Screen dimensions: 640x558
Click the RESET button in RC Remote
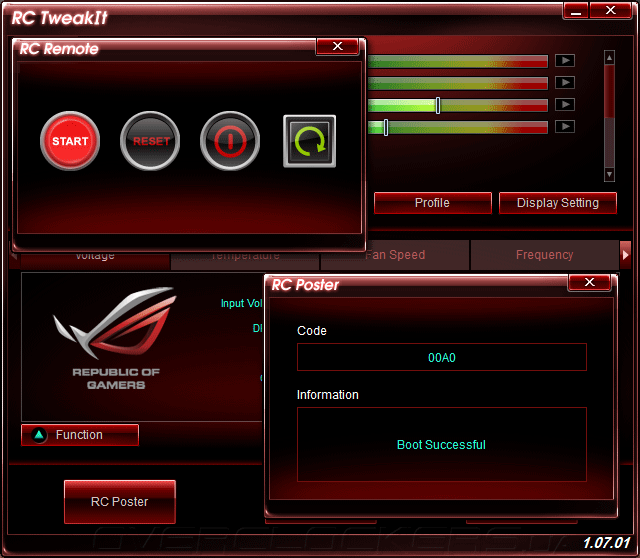pos(150,141)
